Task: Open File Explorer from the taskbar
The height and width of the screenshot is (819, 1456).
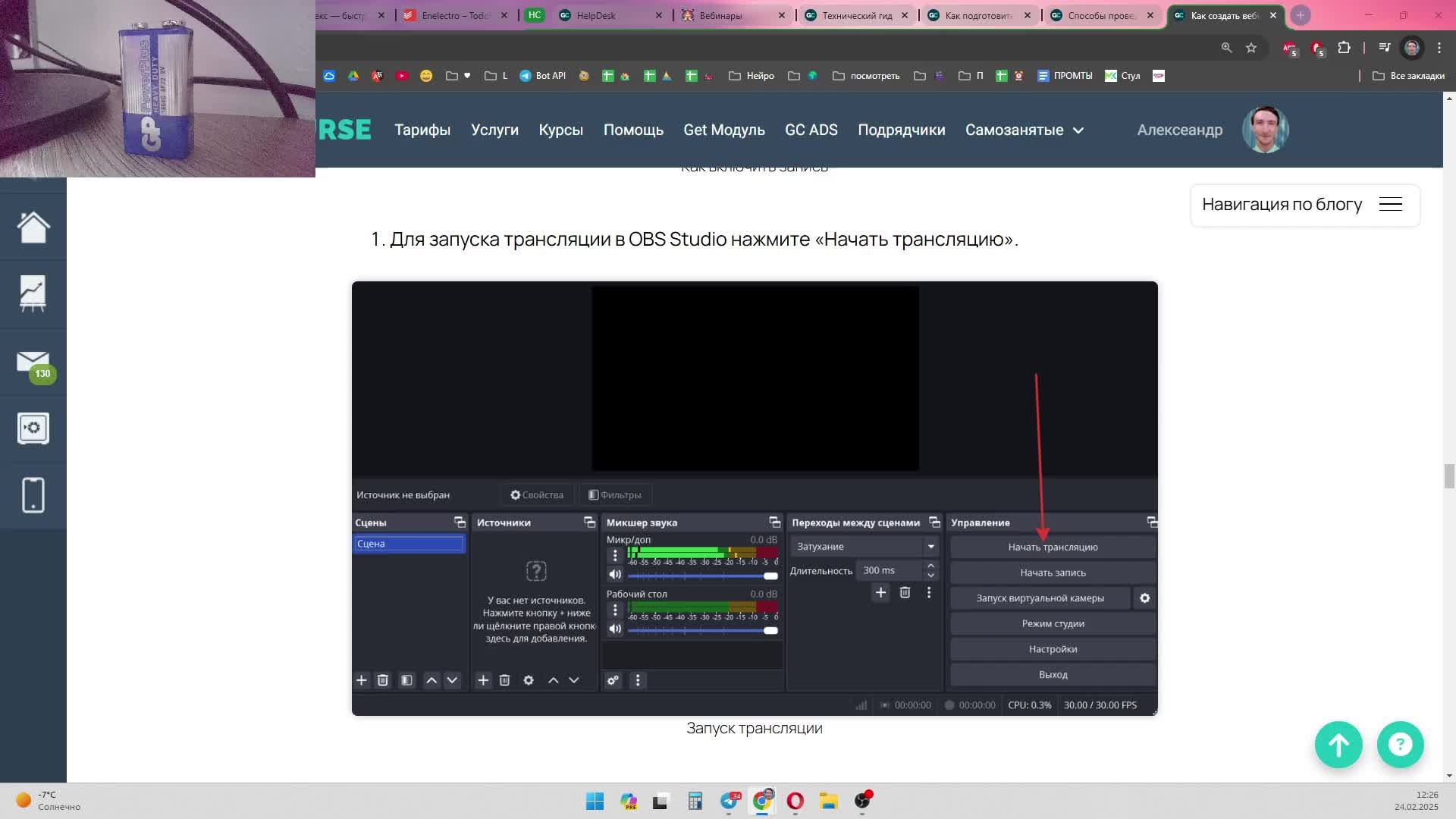Action: tap(828, 801)
